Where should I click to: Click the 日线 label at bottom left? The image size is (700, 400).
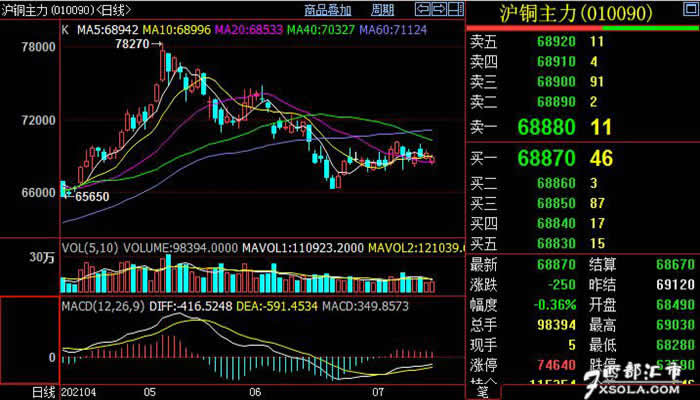click(43, 392)
